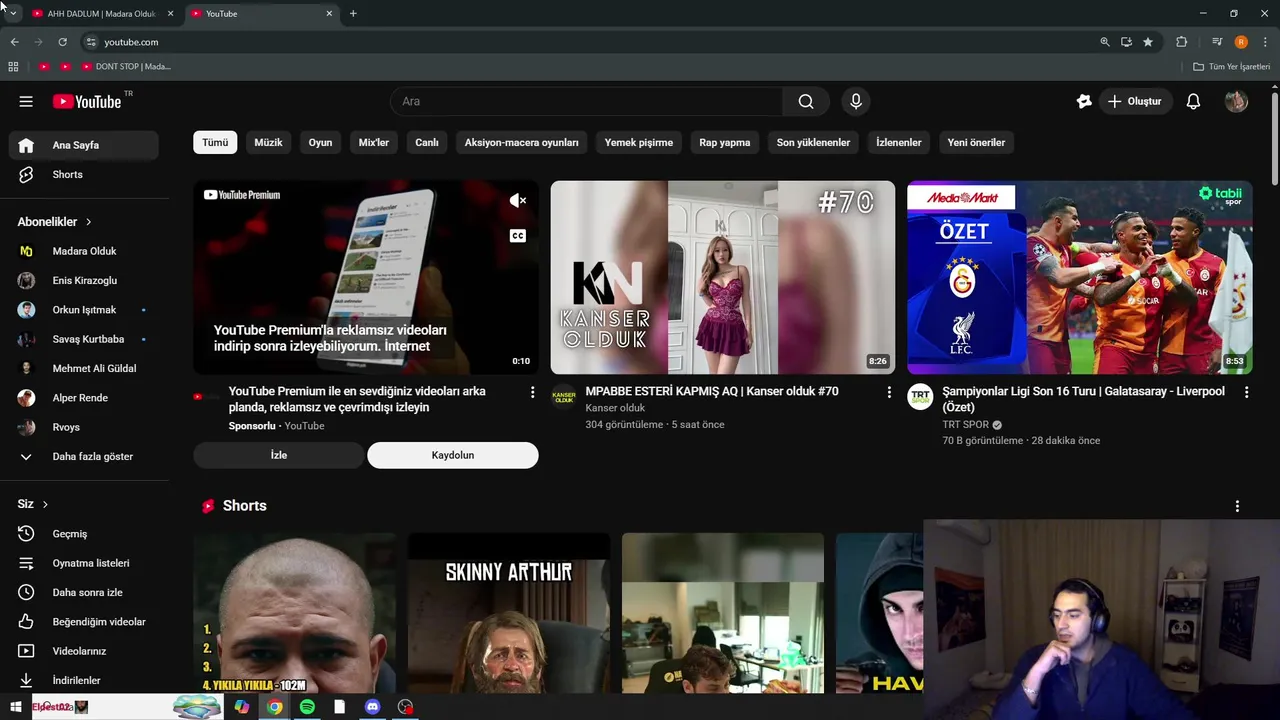Open Tüm Yer İşaretleri bookmarks folder
This screenshot has height=720, width=1280.
(x=1231, y=66)
